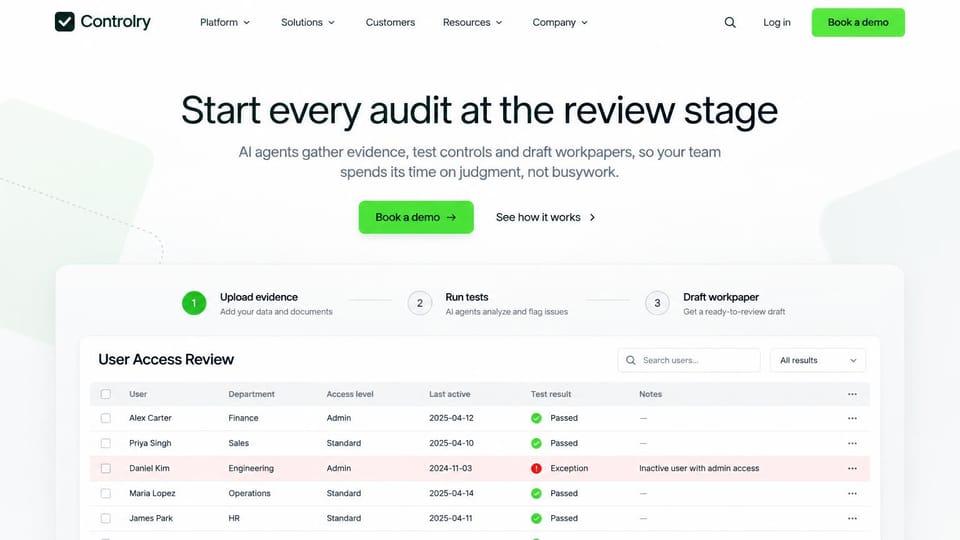Sort by the Department column header
The image size is (960, 540).
click(251, 394)
